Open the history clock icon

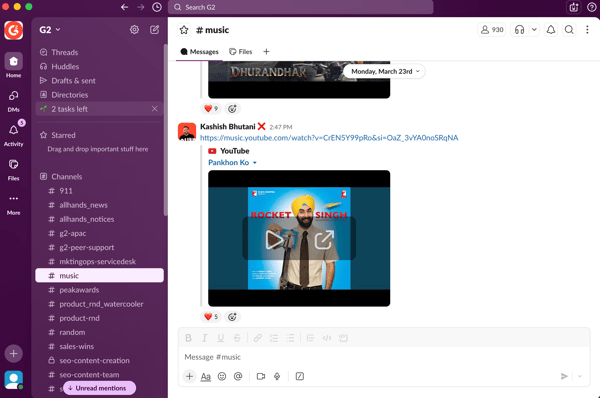(157, 7)
